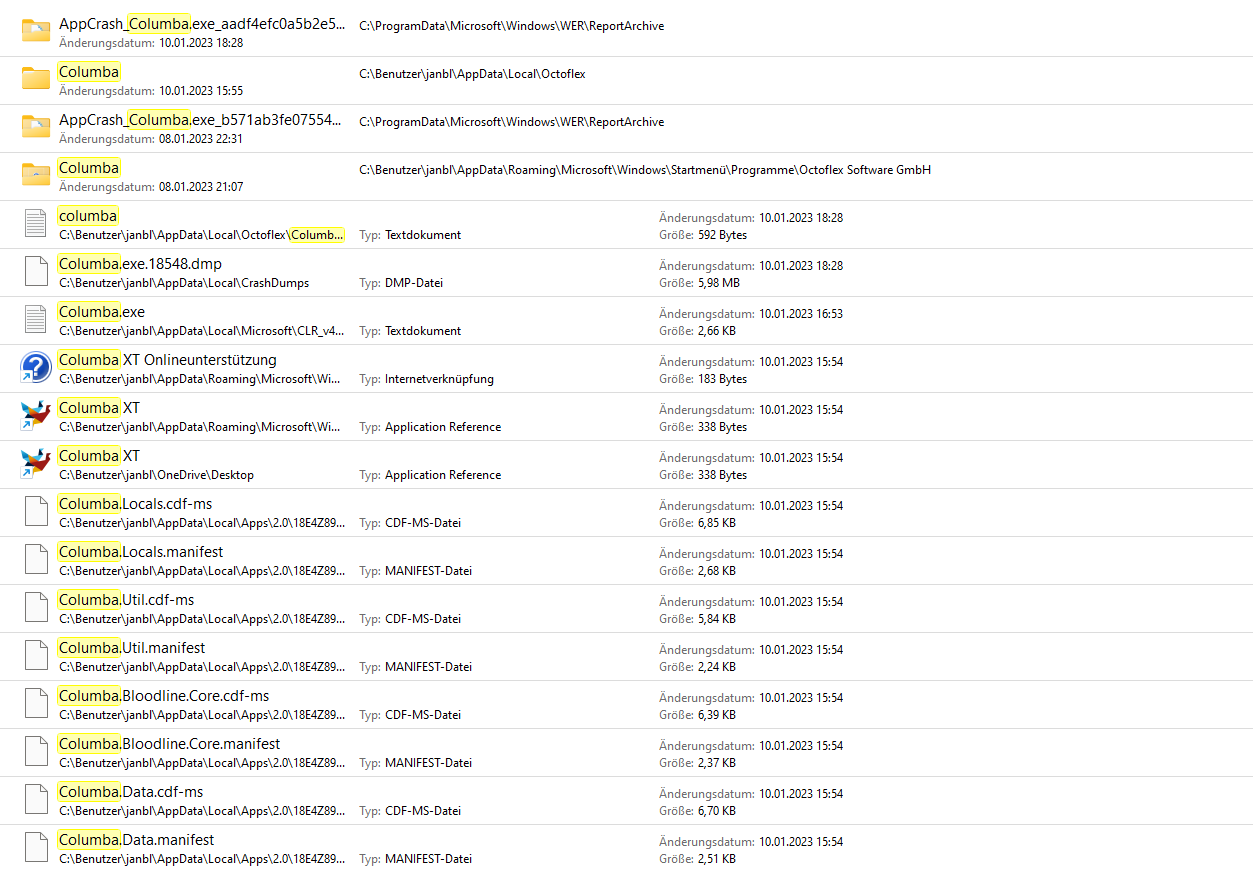The width and height of the screenshot is (1253, 881).
Task: Click the modified date 10.01.2023 15:55
Action: tap(201, 91)
